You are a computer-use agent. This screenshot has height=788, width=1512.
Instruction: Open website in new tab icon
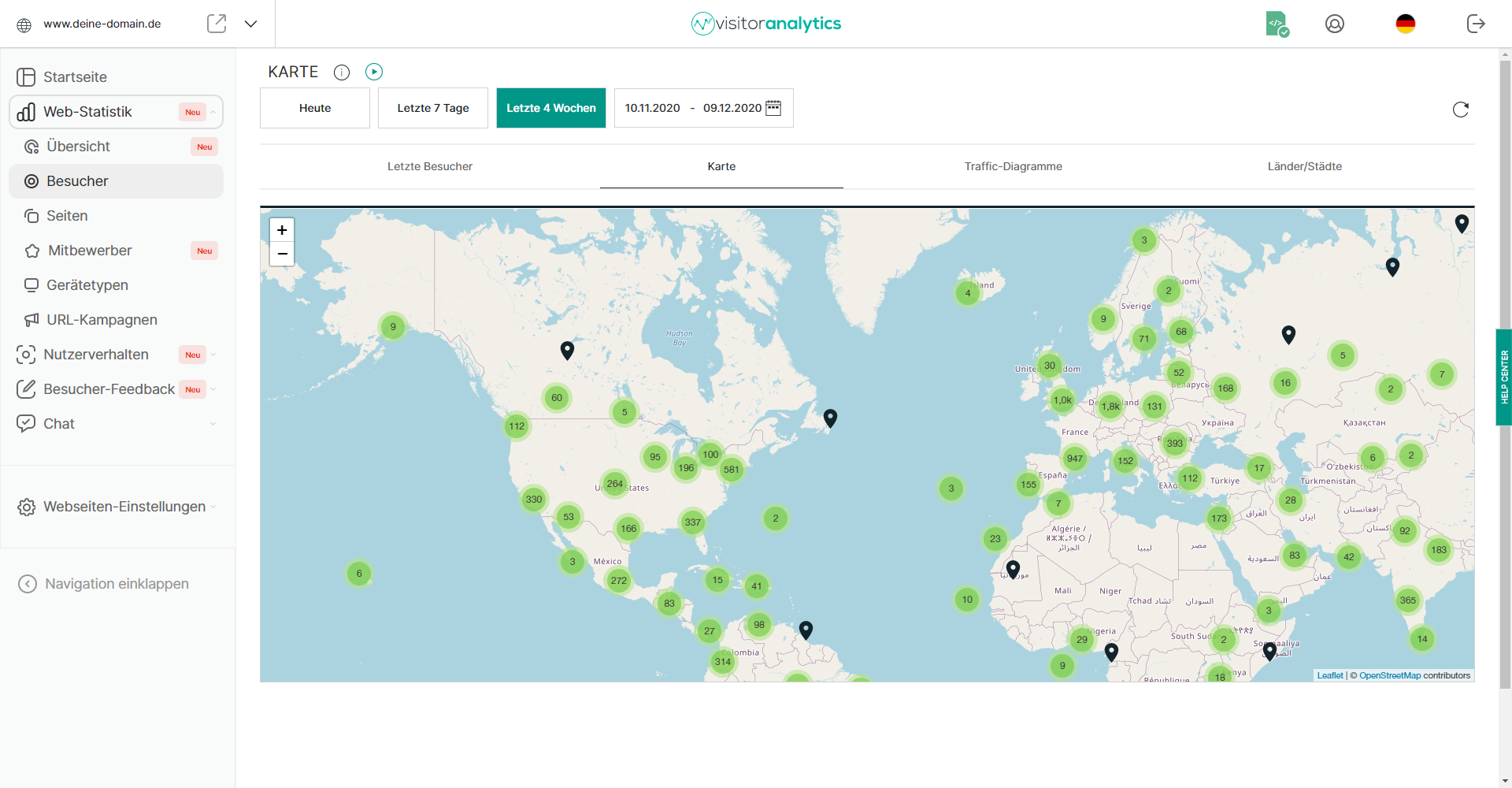coord(217,24)
